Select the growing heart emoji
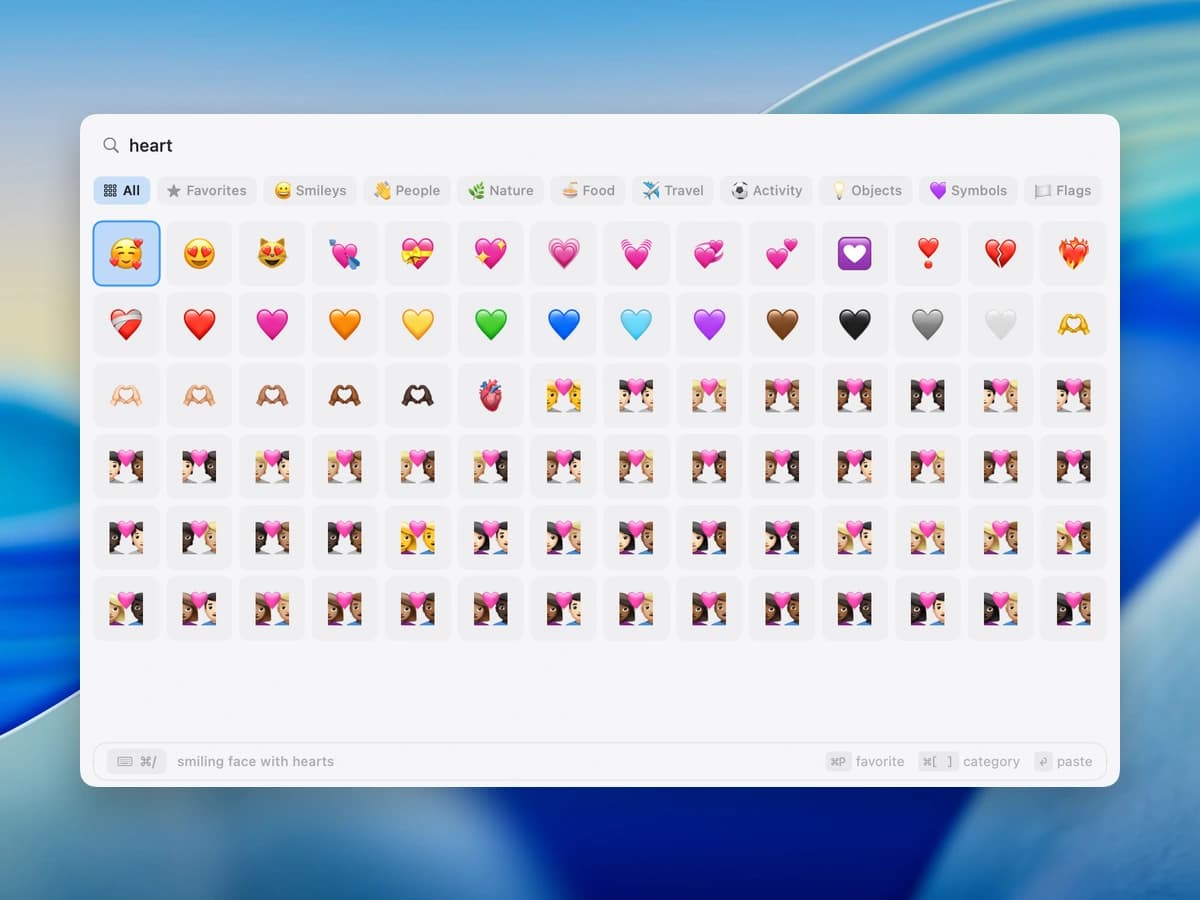This screenshot has width=1200, height=900. 564,254
